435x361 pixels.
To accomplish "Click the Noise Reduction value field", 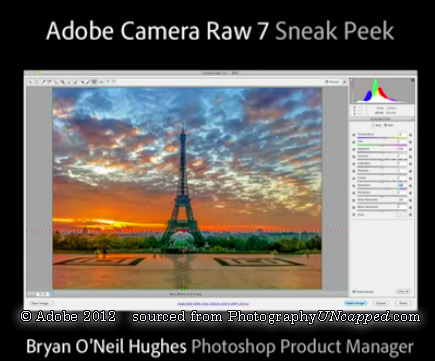I will pos(402,200).
